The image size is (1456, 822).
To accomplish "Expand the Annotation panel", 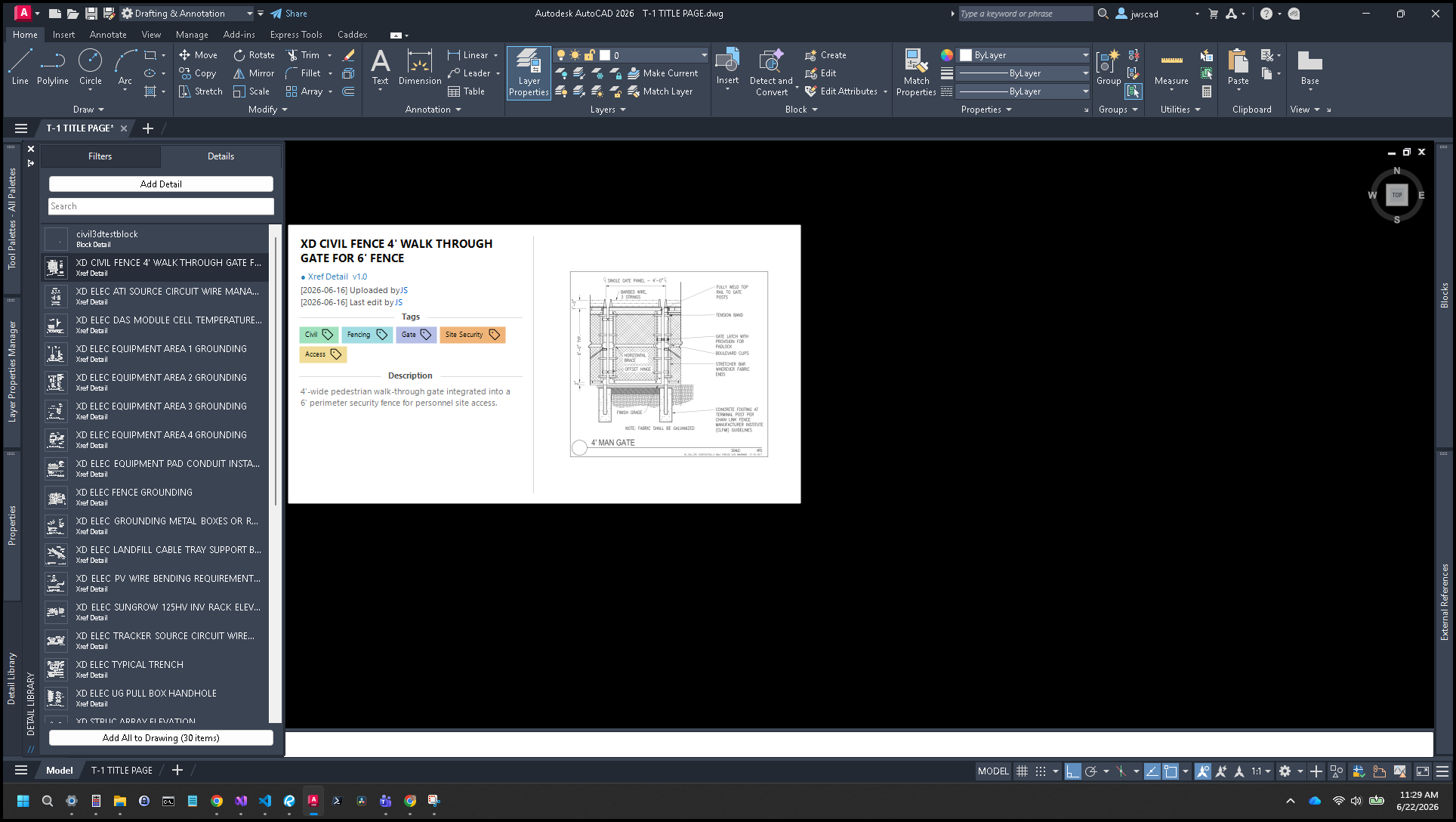I will (433, 110).
